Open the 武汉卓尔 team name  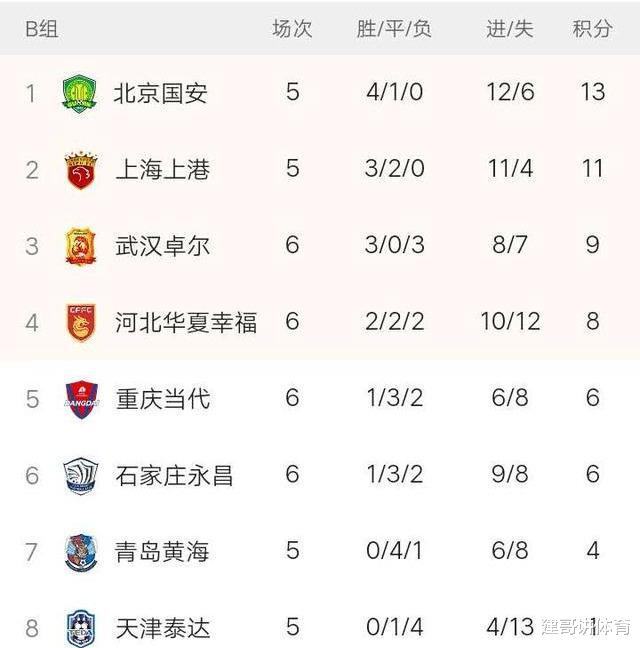(x=162, y=246)
